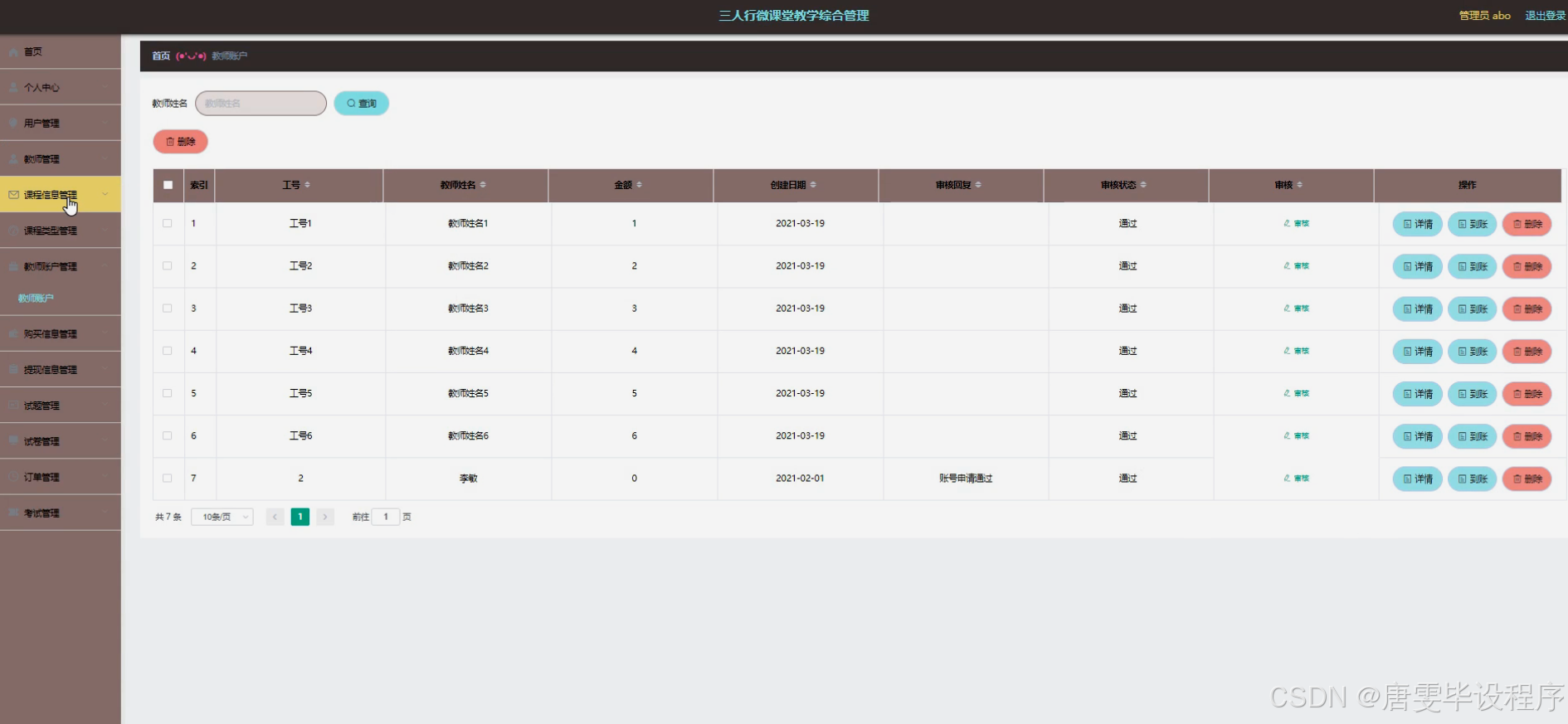1568x724 pixels.
Task: Check the box for row 工号4
Action: point(168,351)
